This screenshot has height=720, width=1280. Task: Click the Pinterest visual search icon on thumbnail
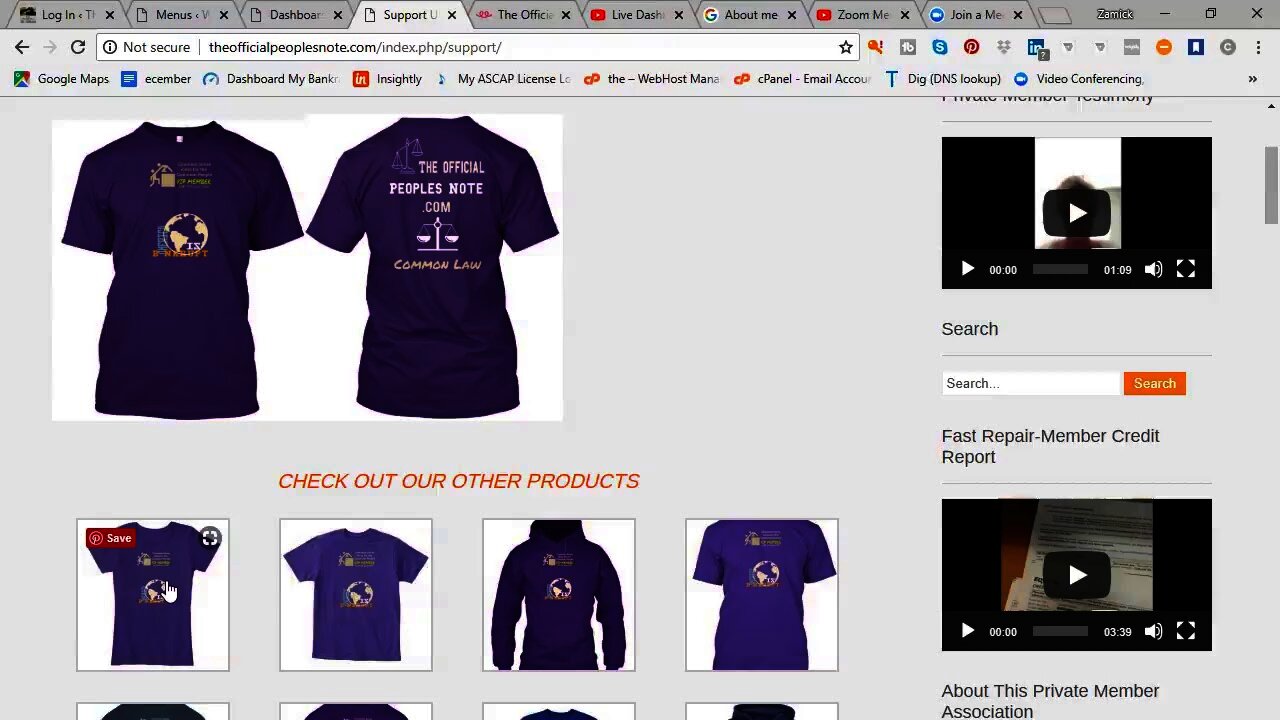click(210, 538)
